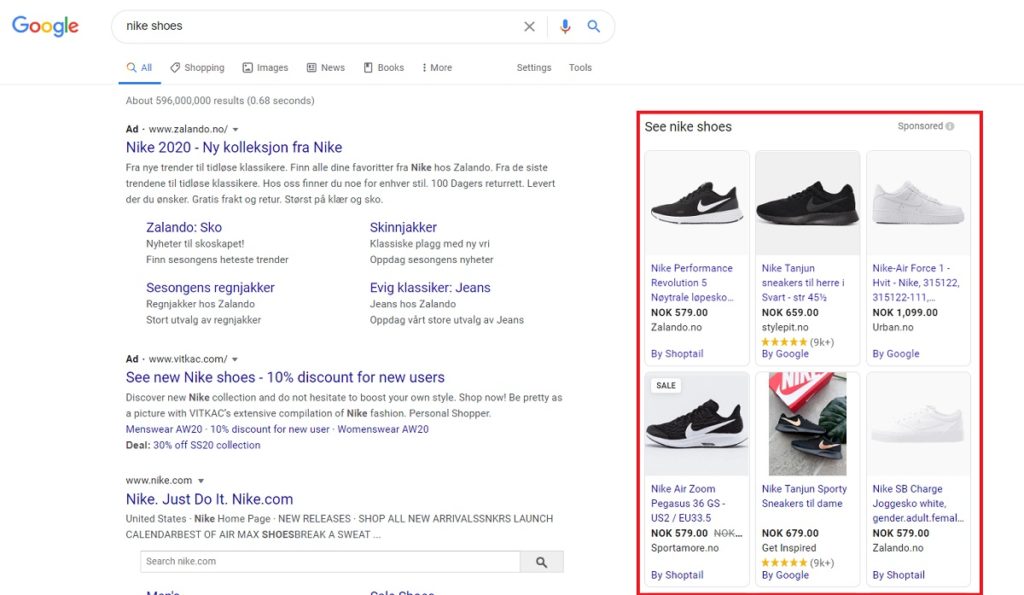Clear the search query using the X icon

click(530, 26)
